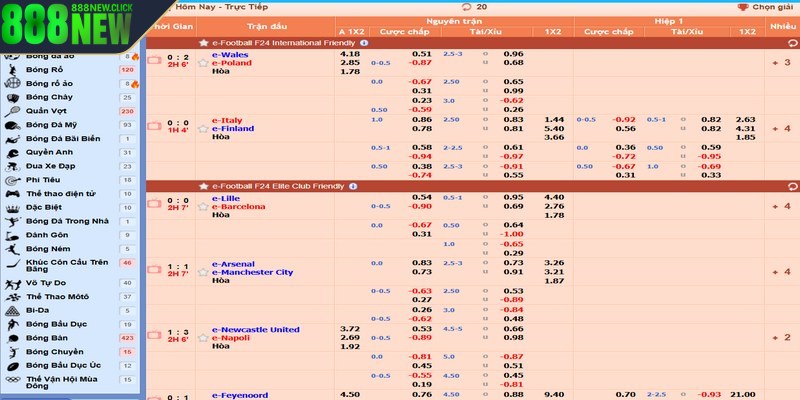This screenshot has width=800, height=400.
Task: Click the gamepad icon beside Thể thao điện tử
Action: (12, 194)
